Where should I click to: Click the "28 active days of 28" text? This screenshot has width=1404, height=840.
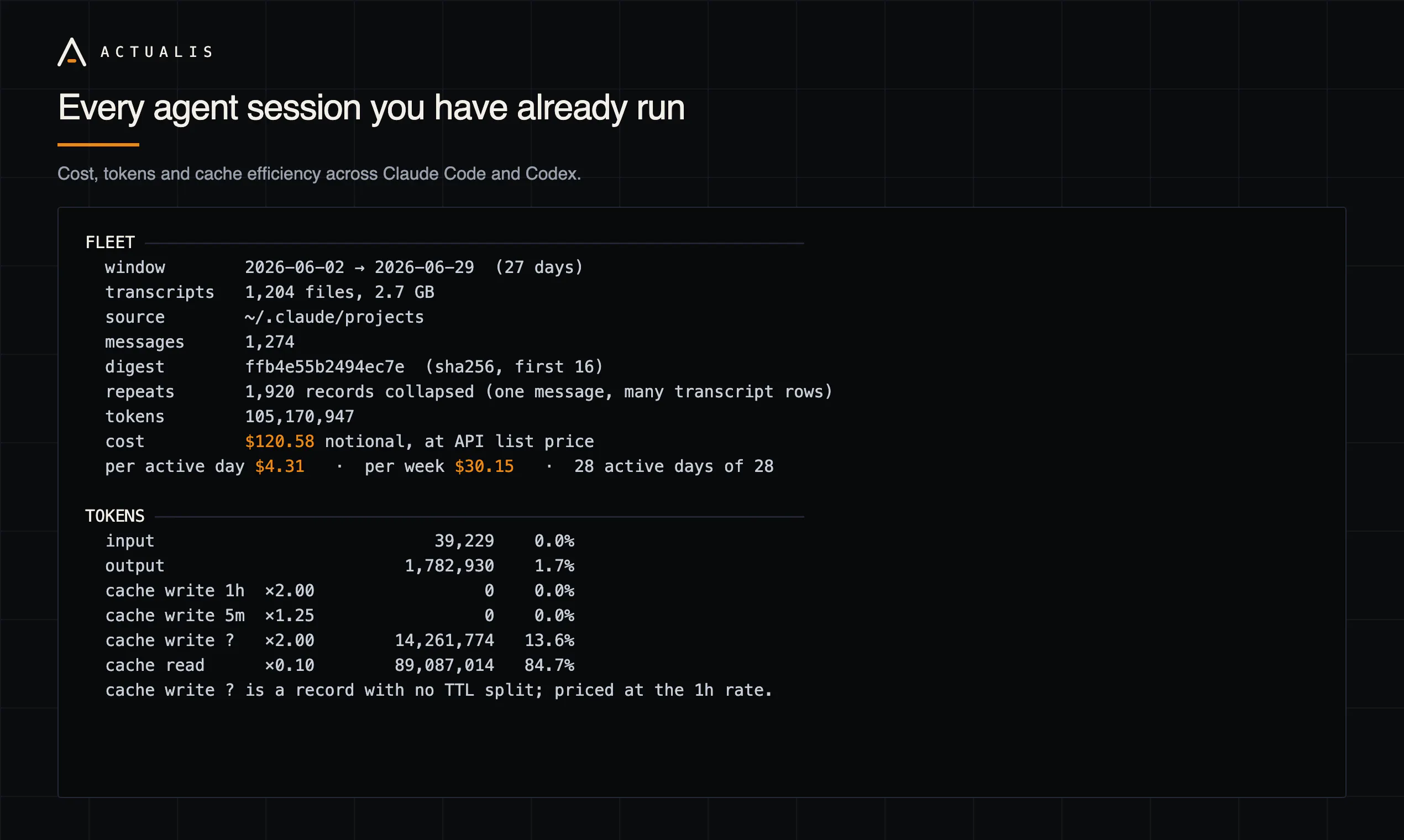tap(674, 466)
